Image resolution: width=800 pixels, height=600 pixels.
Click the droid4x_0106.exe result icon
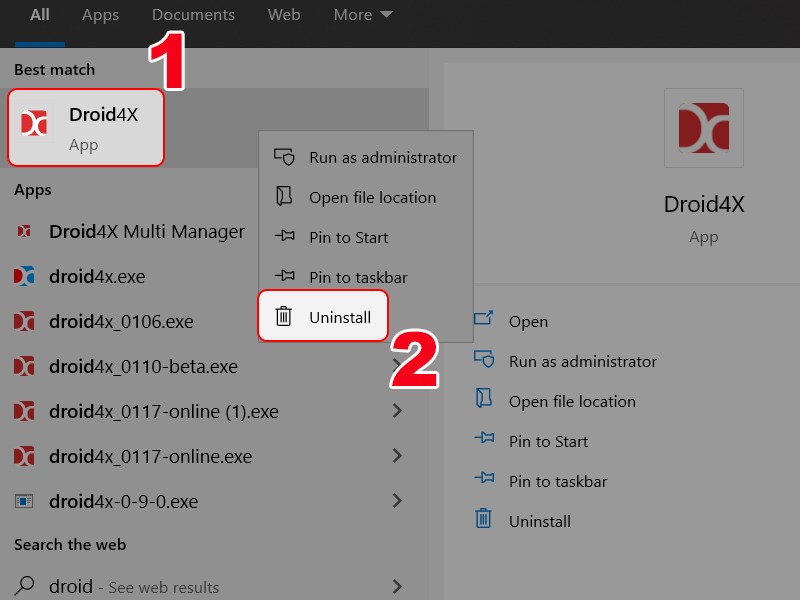(x=24, y=321)
